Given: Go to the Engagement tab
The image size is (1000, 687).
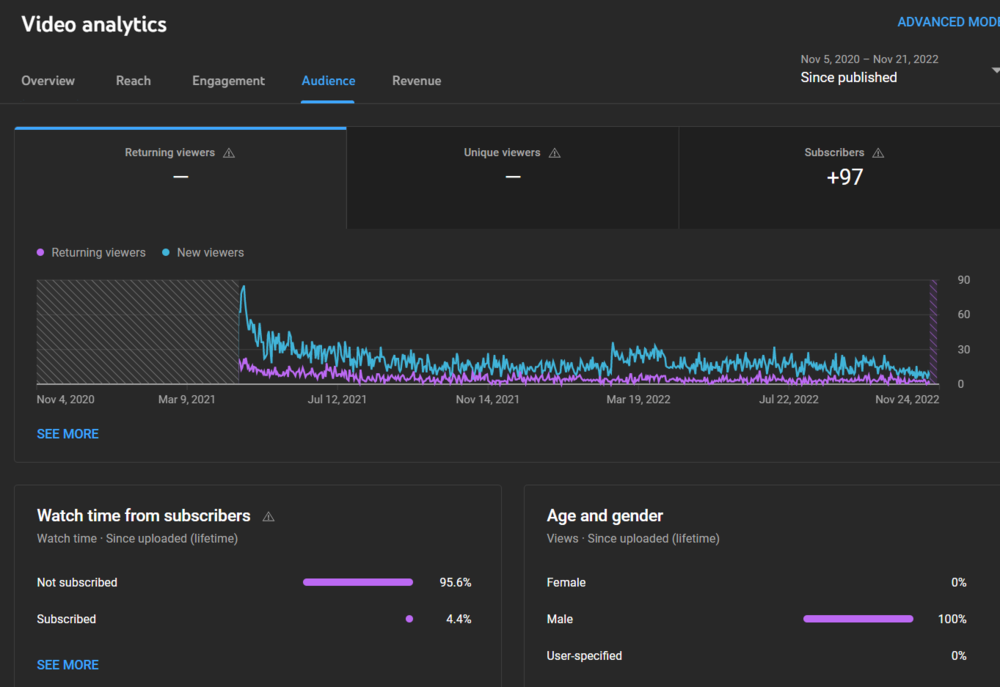Looking at the screenshot, I should click(228, 81).
